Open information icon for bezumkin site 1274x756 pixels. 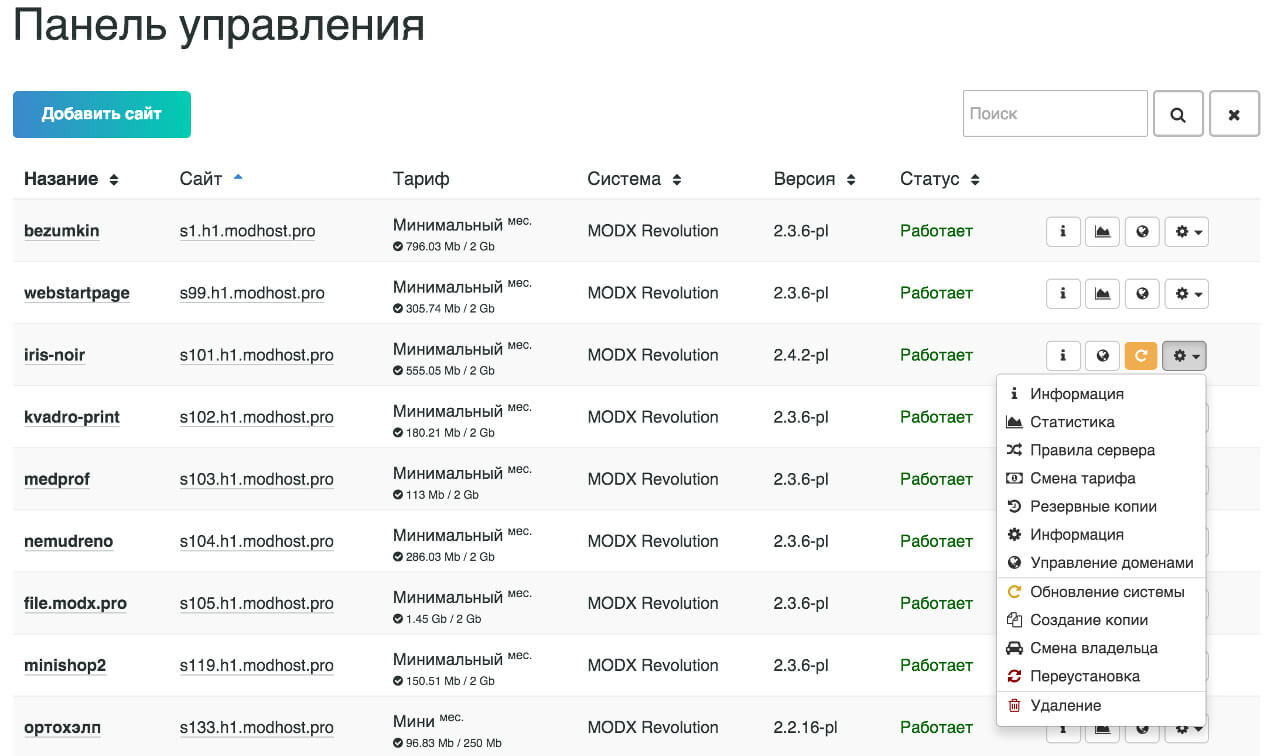[1063, 231]
